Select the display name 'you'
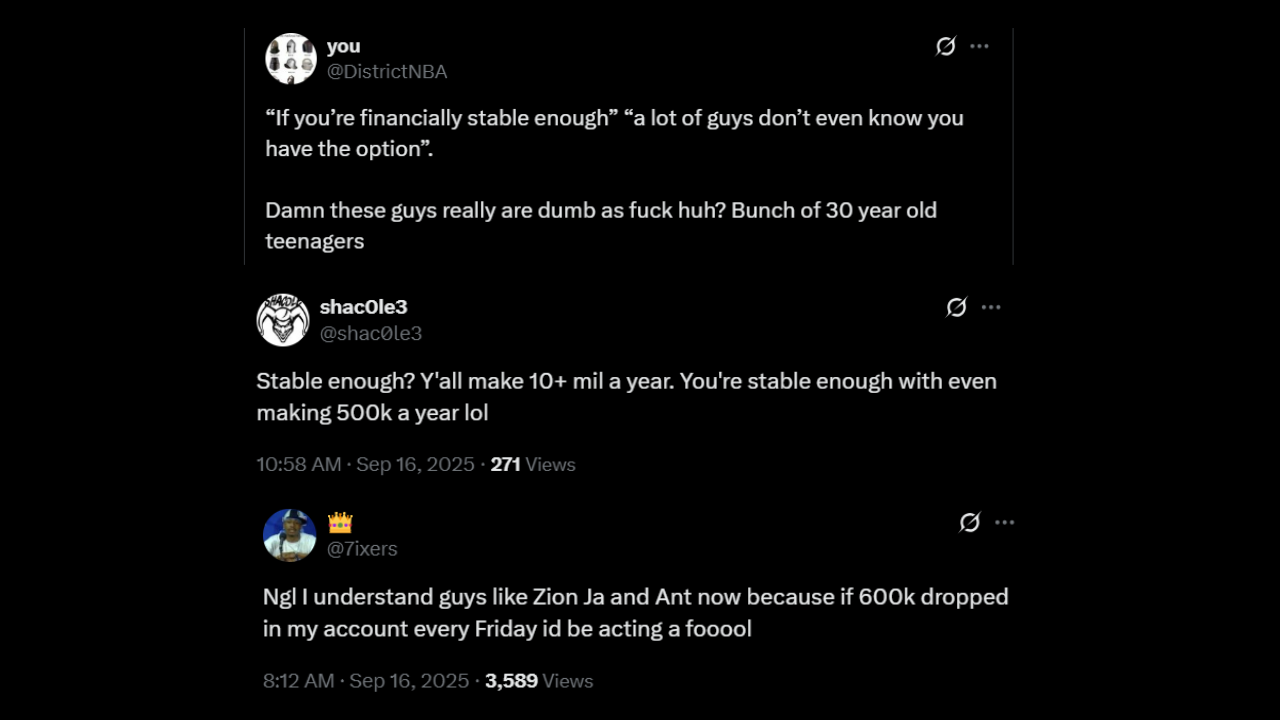This screenshot has height=720, width=1280. pos(343,45)
